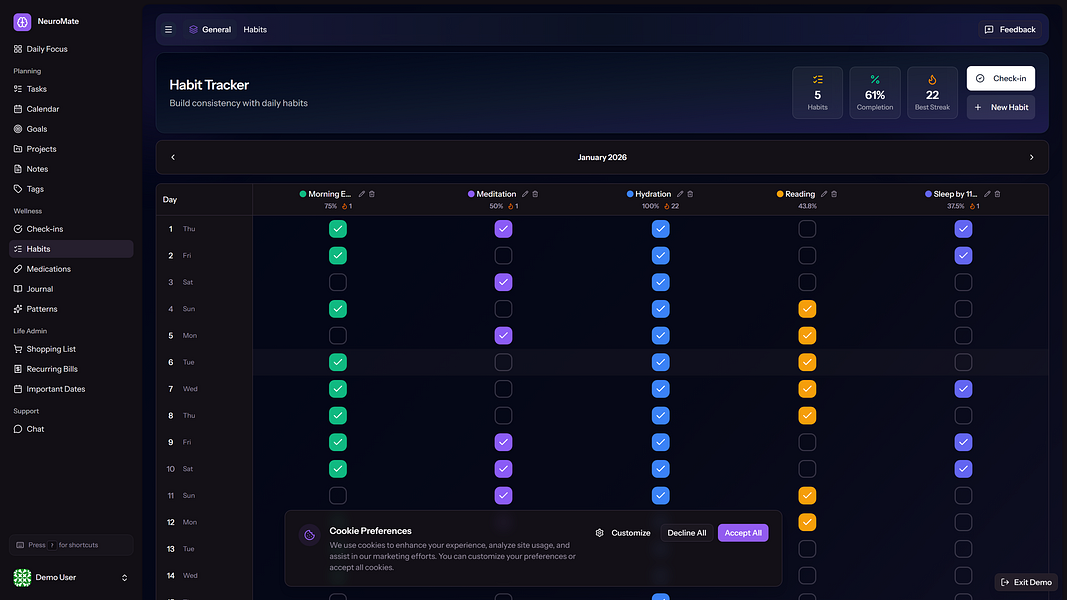This screenshot has height=600, width=1067.
Task: Open Notes from the sidebar
Action: pos(71,169)
